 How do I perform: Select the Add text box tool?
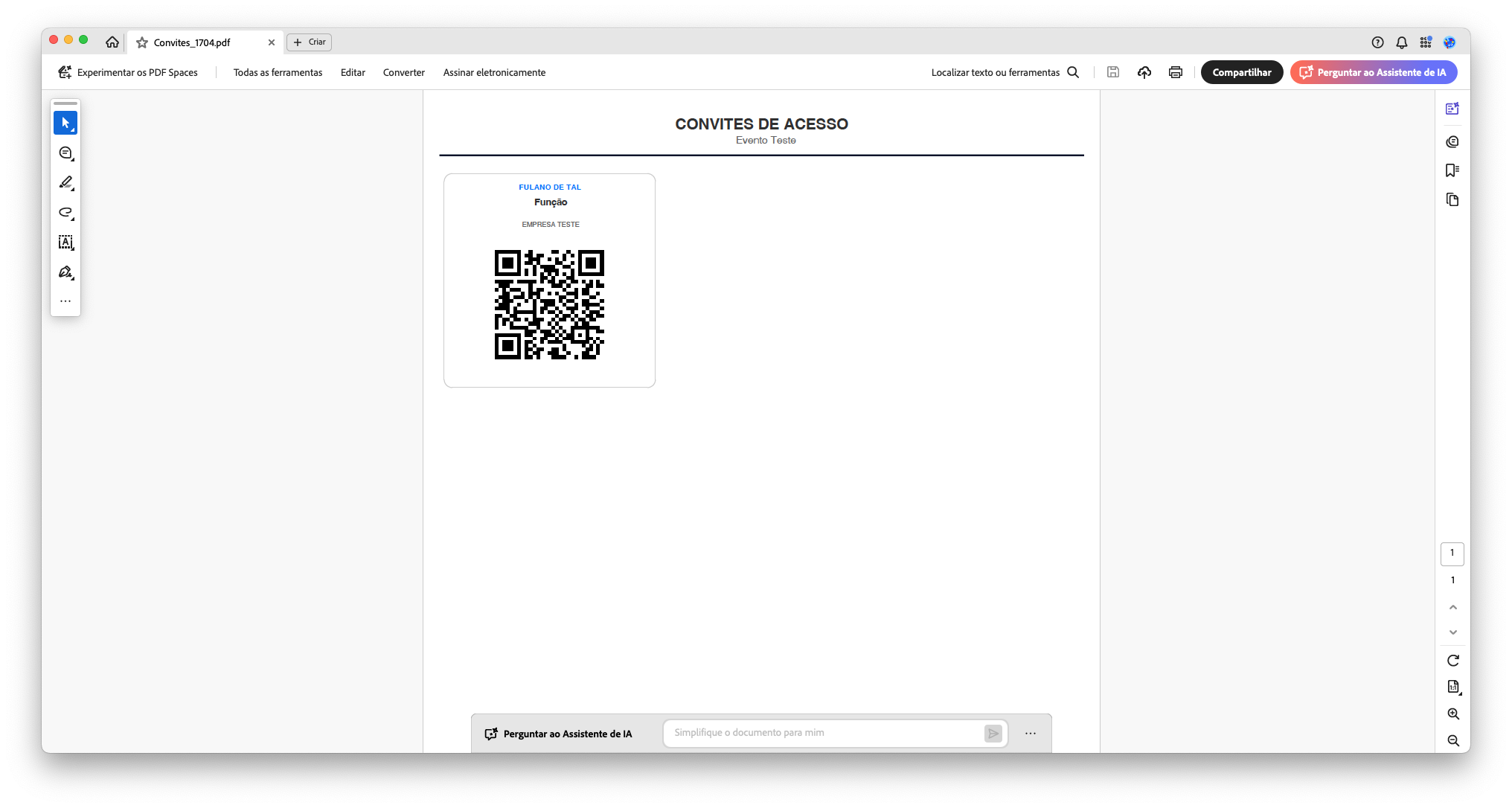(x=65, y=242)
